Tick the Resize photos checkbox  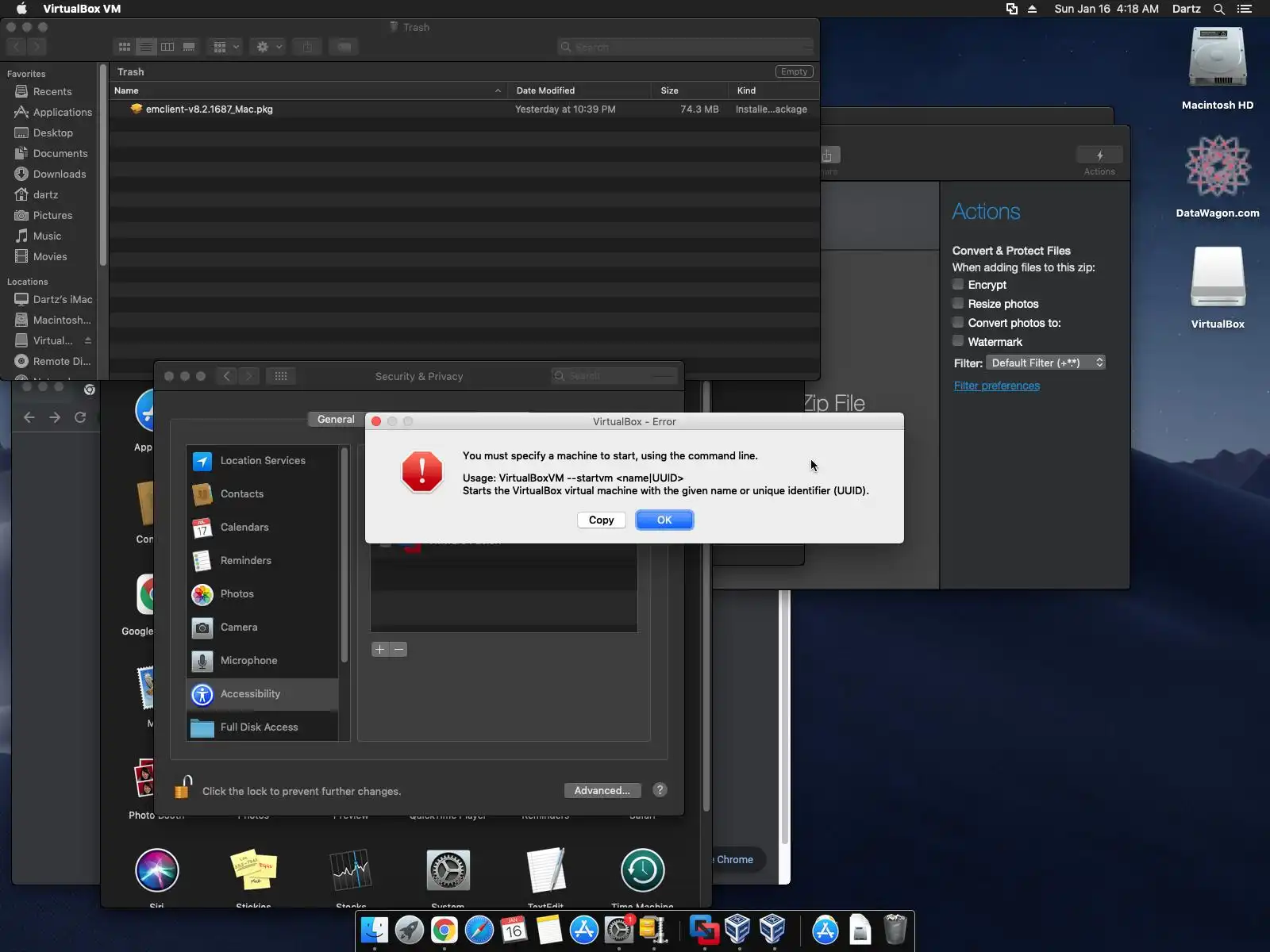[x=958, y=303]
